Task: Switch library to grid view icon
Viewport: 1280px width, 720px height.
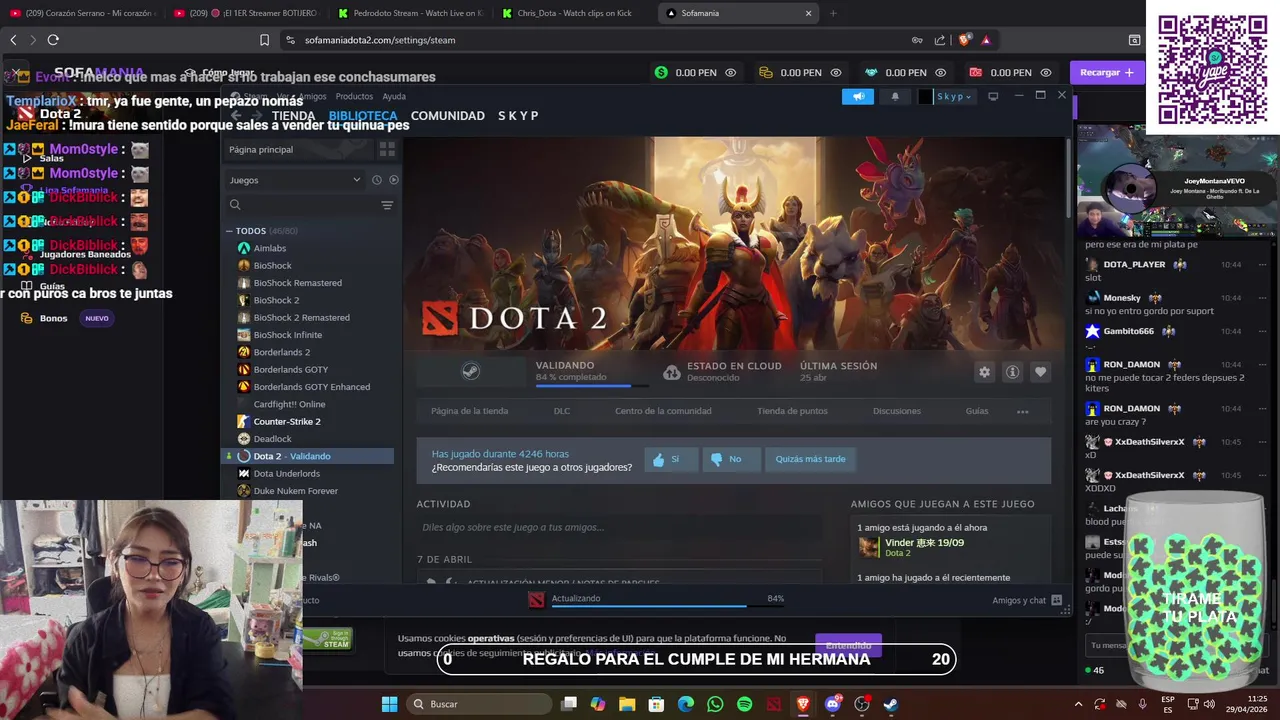Action: coord(387,149)
